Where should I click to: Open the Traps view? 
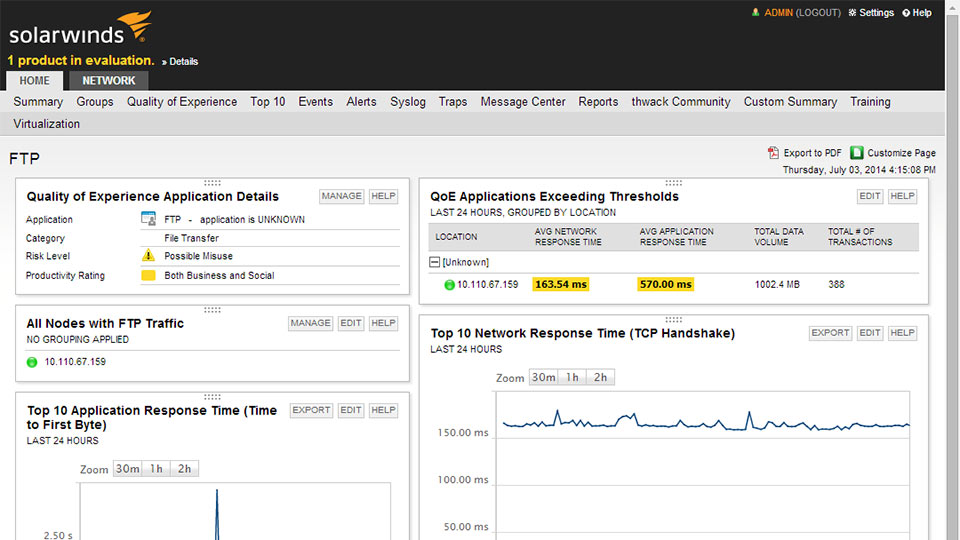coord(452,102)
